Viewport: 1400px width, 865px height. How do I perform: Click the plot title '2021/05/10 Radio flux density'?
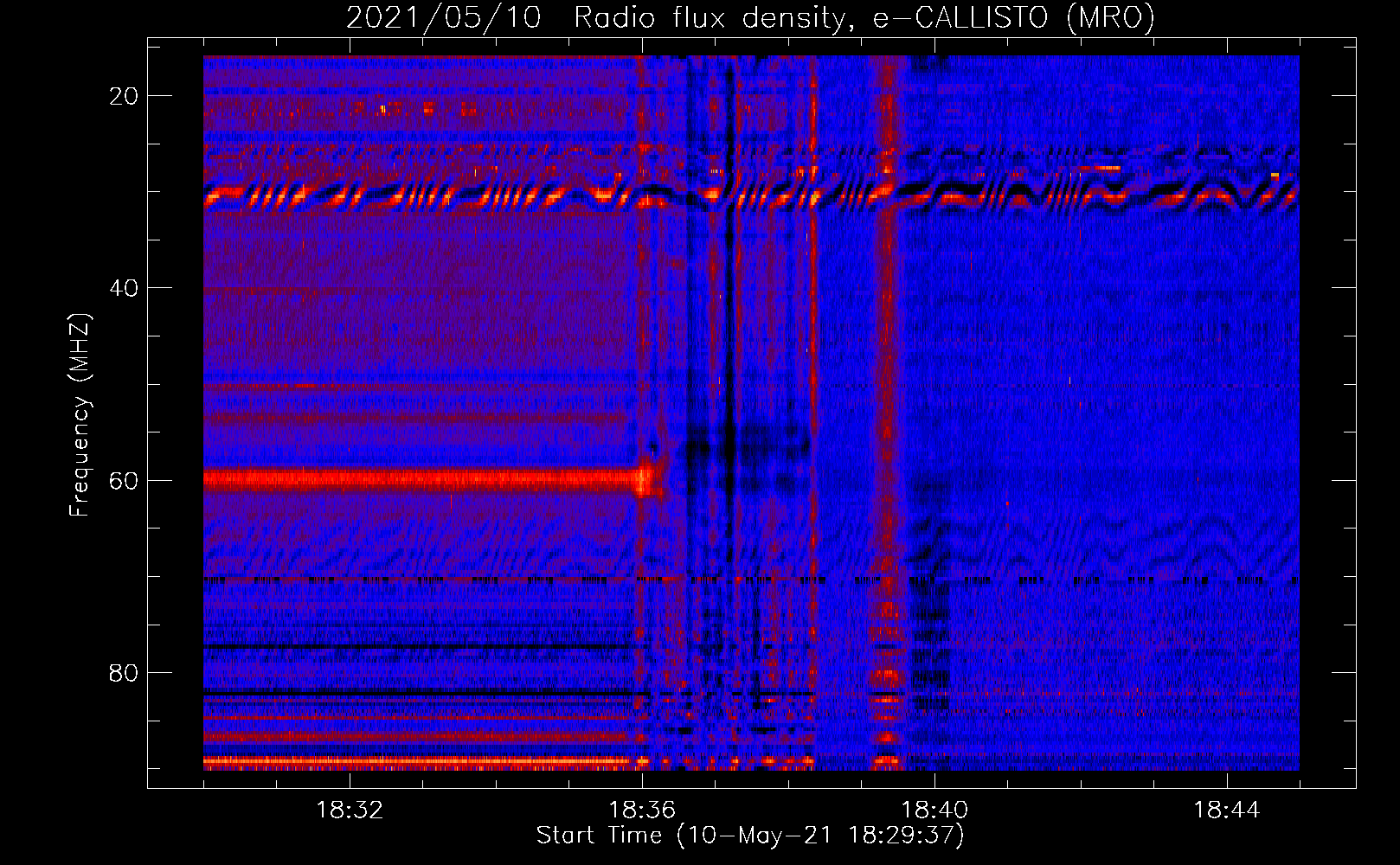750,17
